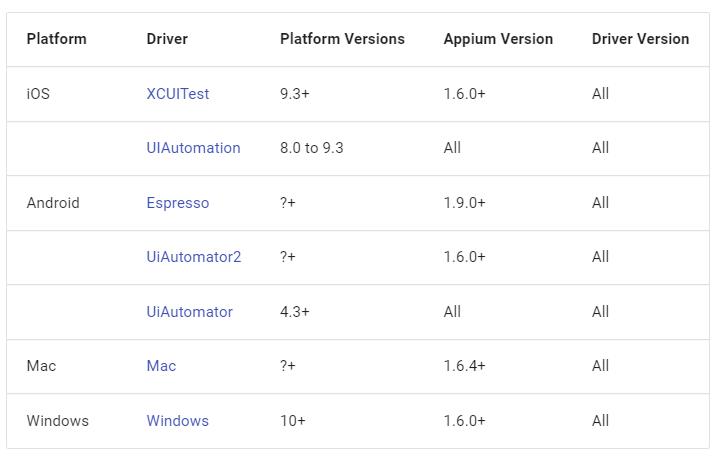Click the Android platform cell
Screen dimensions: 718x458
53,203
